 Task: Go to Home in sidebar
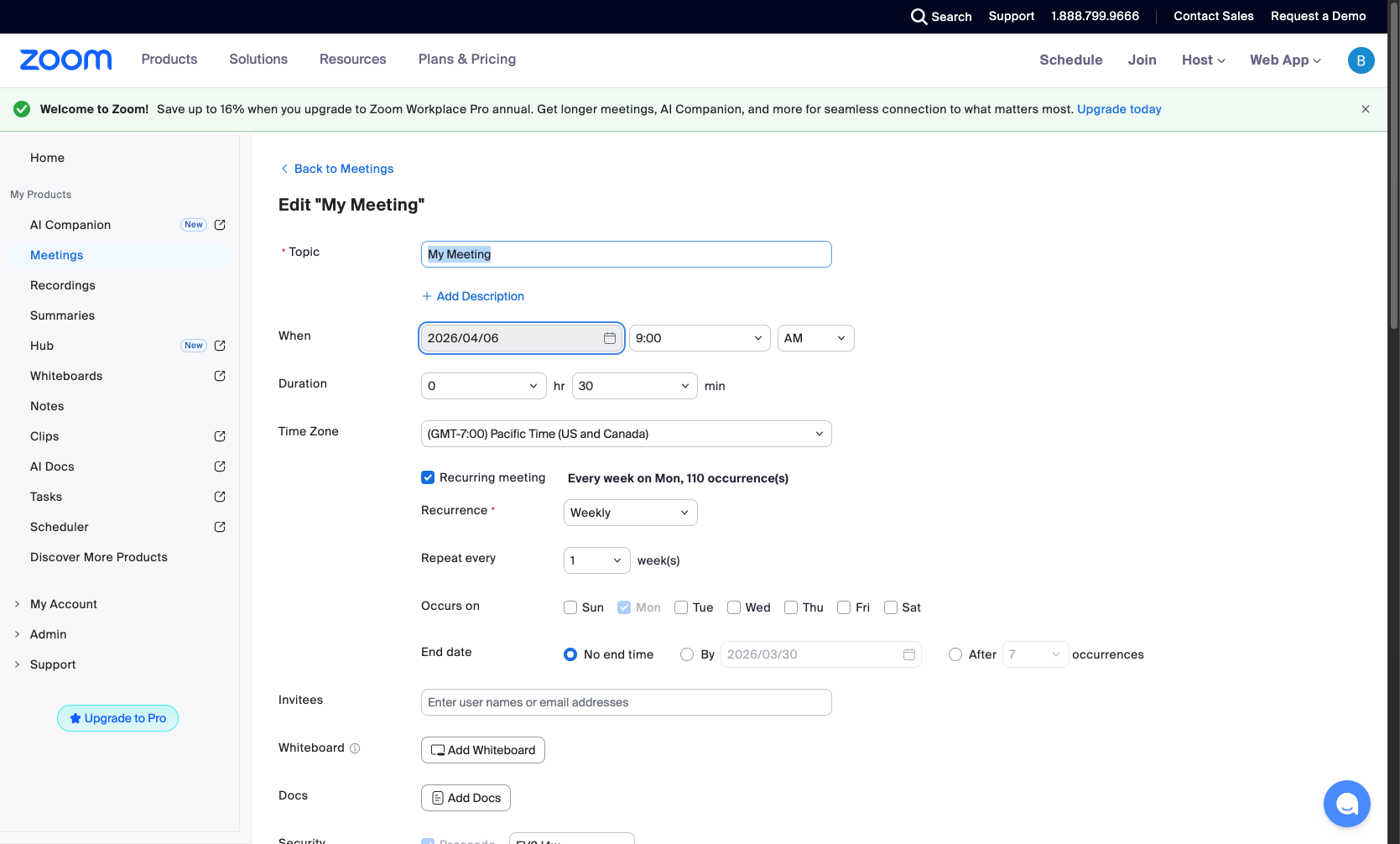point(47,158)
